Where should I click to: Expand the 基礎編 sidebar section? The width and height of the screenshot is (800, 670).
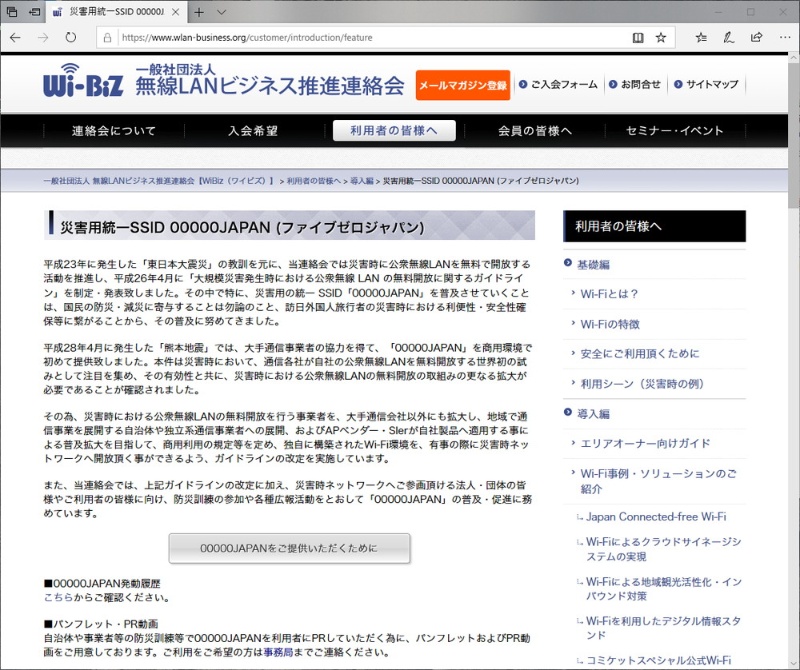pos(592,264)
